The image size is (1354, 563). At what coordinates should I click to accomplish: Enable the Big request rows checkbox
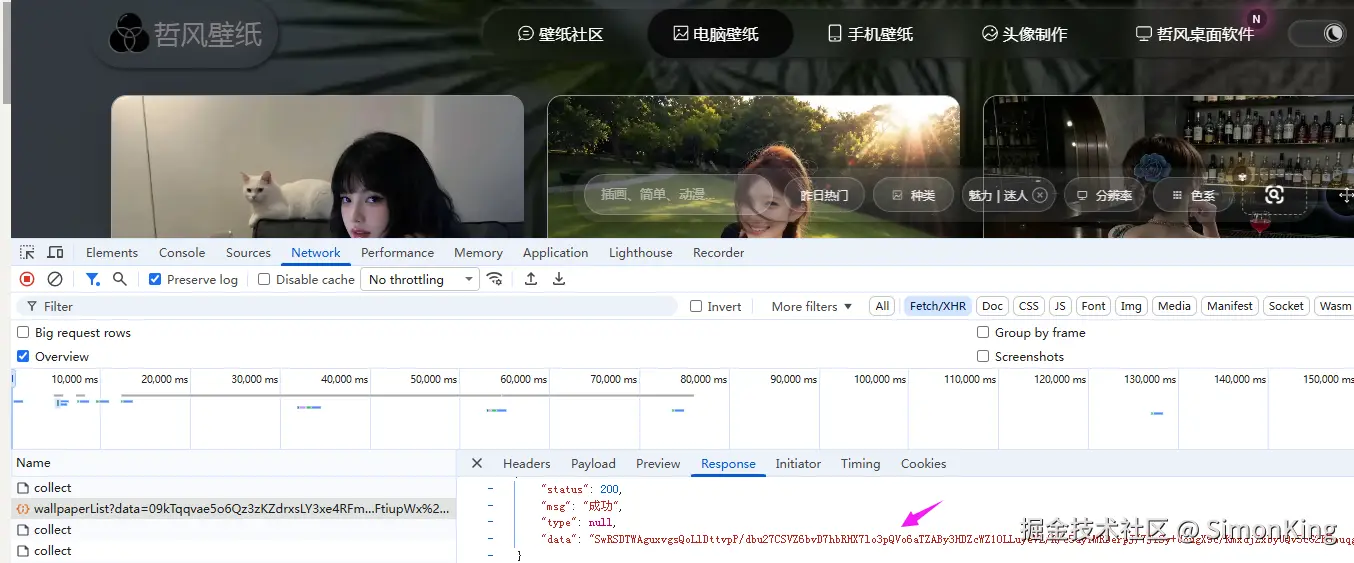[x=23, y=332]
